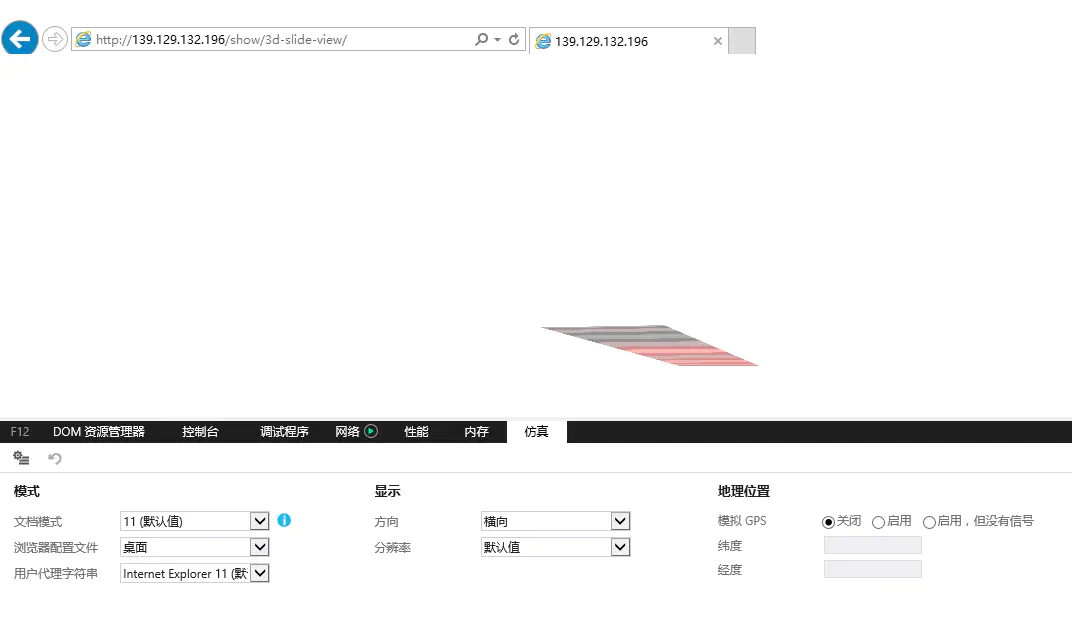Switch to the 控制台 tab
The image size is (1072, 622).
[x=200, y=431]
